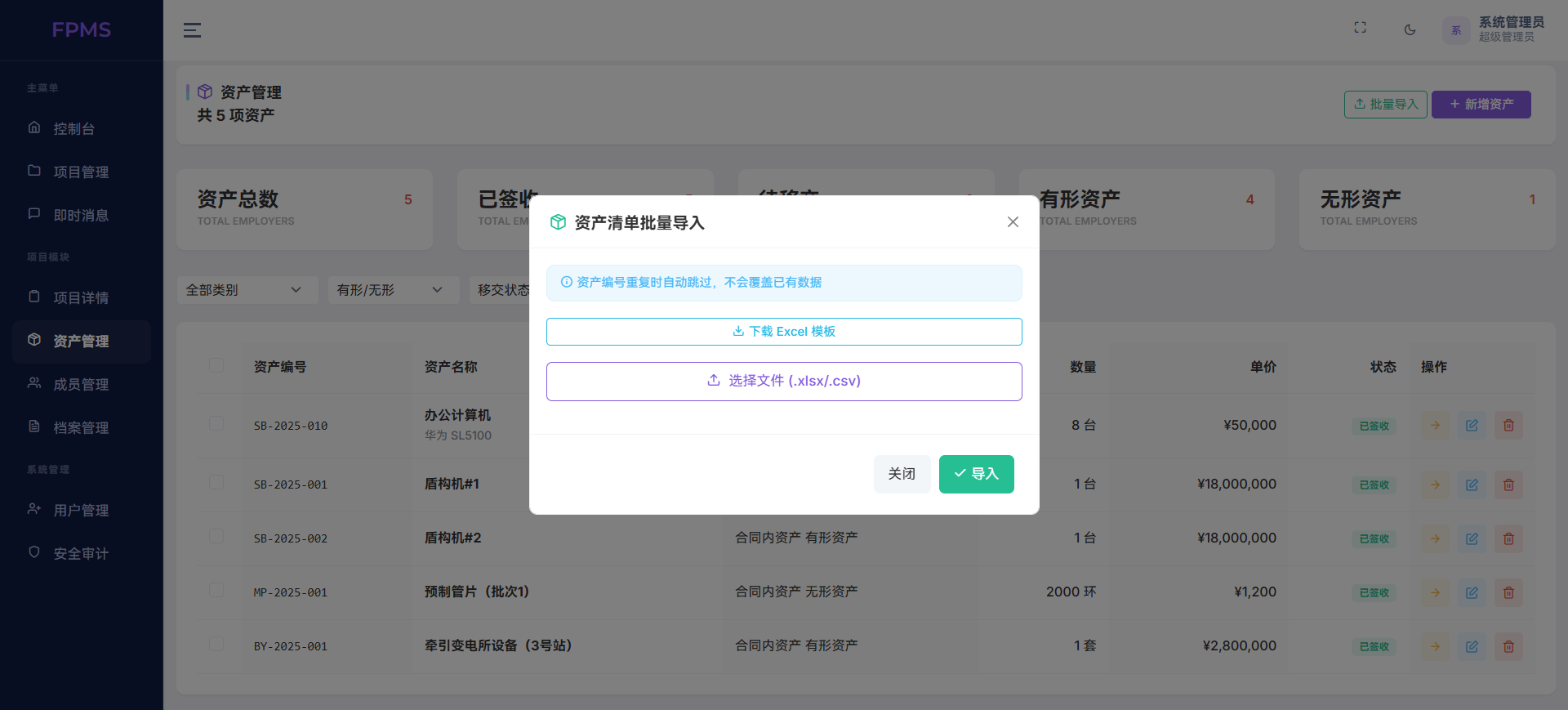Open the 全部类别 category dropdown
The image size is (1568, 710).
tap(247, 290)
